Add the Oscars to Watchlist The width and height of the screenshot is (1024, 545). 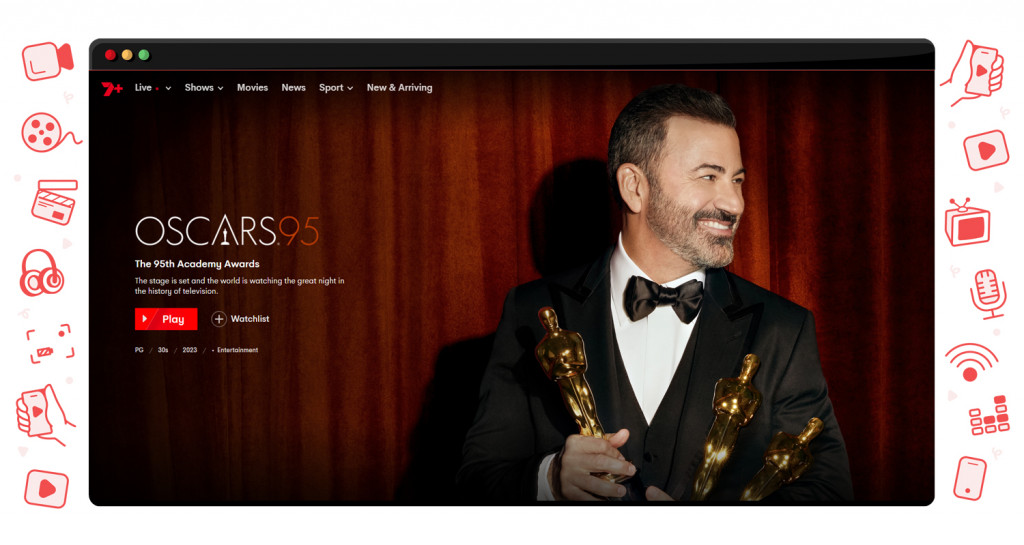pos(240,319)
